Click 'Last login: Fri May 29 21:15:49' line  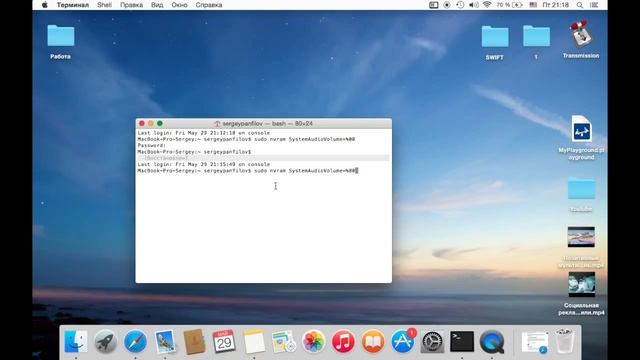tap(204, 164)
